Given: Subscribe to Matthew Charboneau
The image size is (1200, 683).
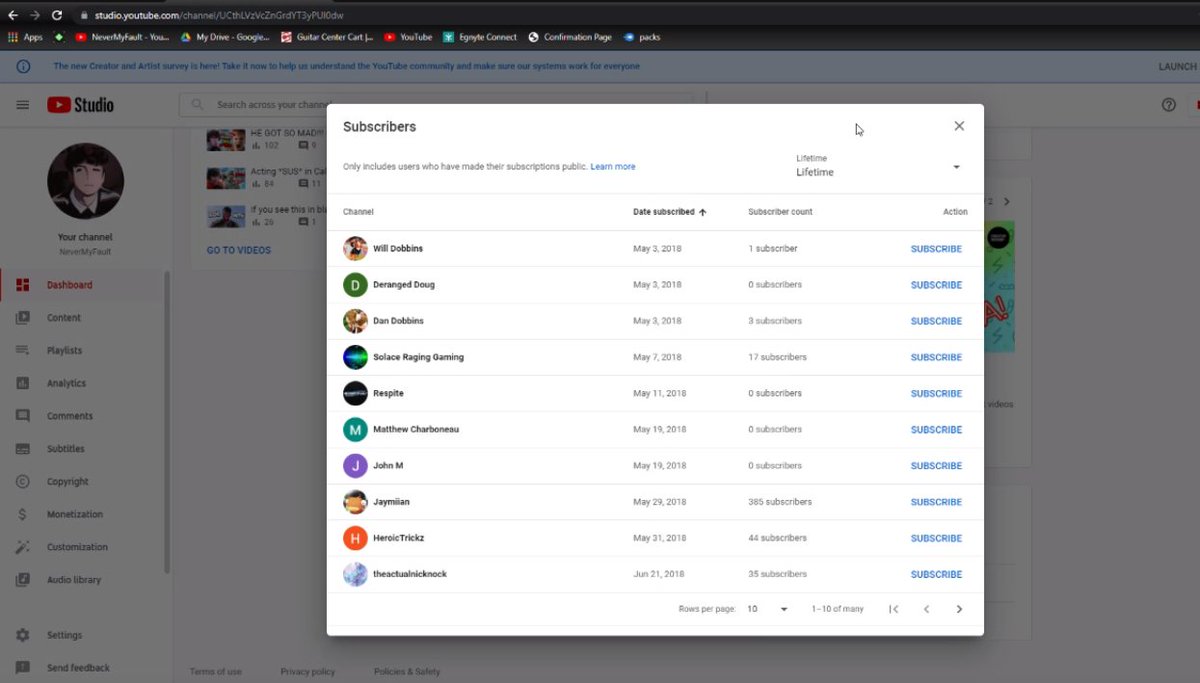Looking at the screenshot, I should tap(936, 430).
